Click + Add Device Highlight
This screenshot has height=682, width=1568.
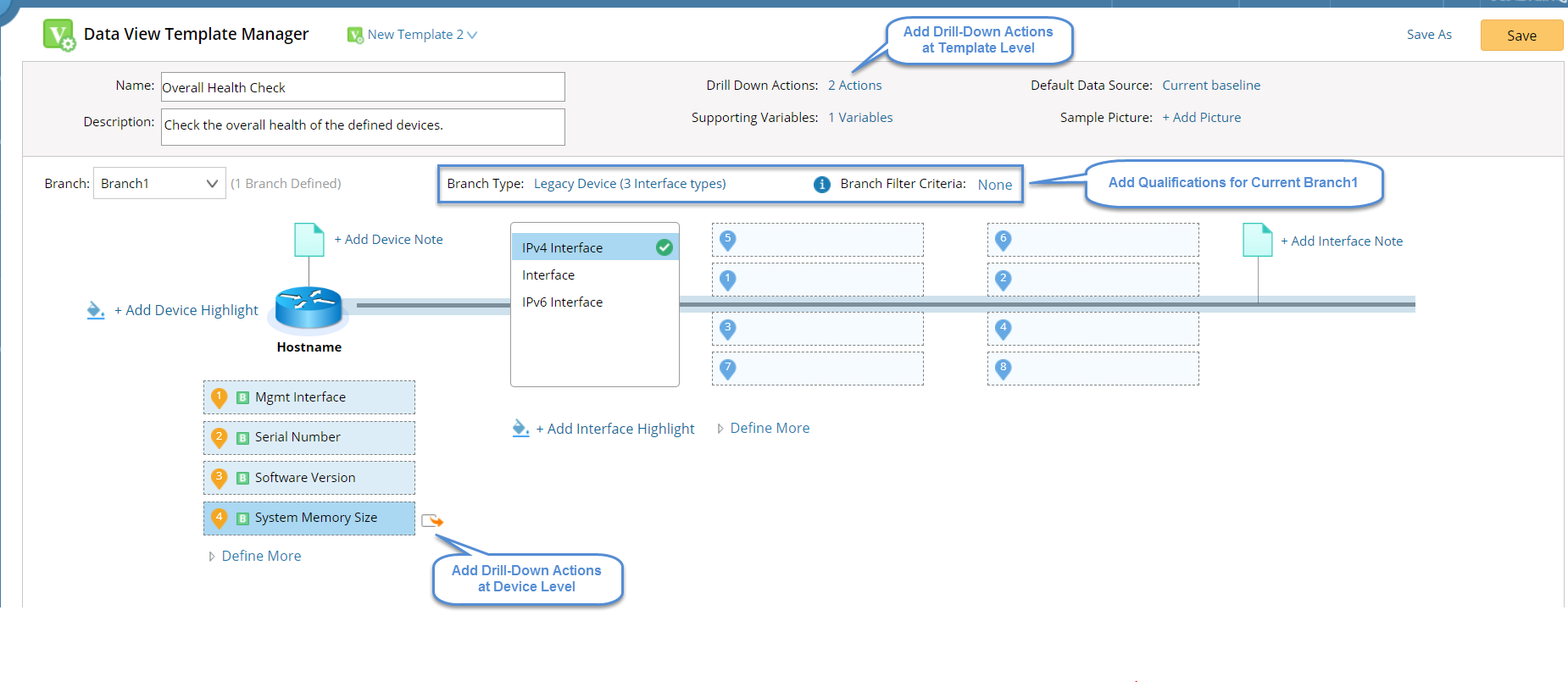[186, 311]
